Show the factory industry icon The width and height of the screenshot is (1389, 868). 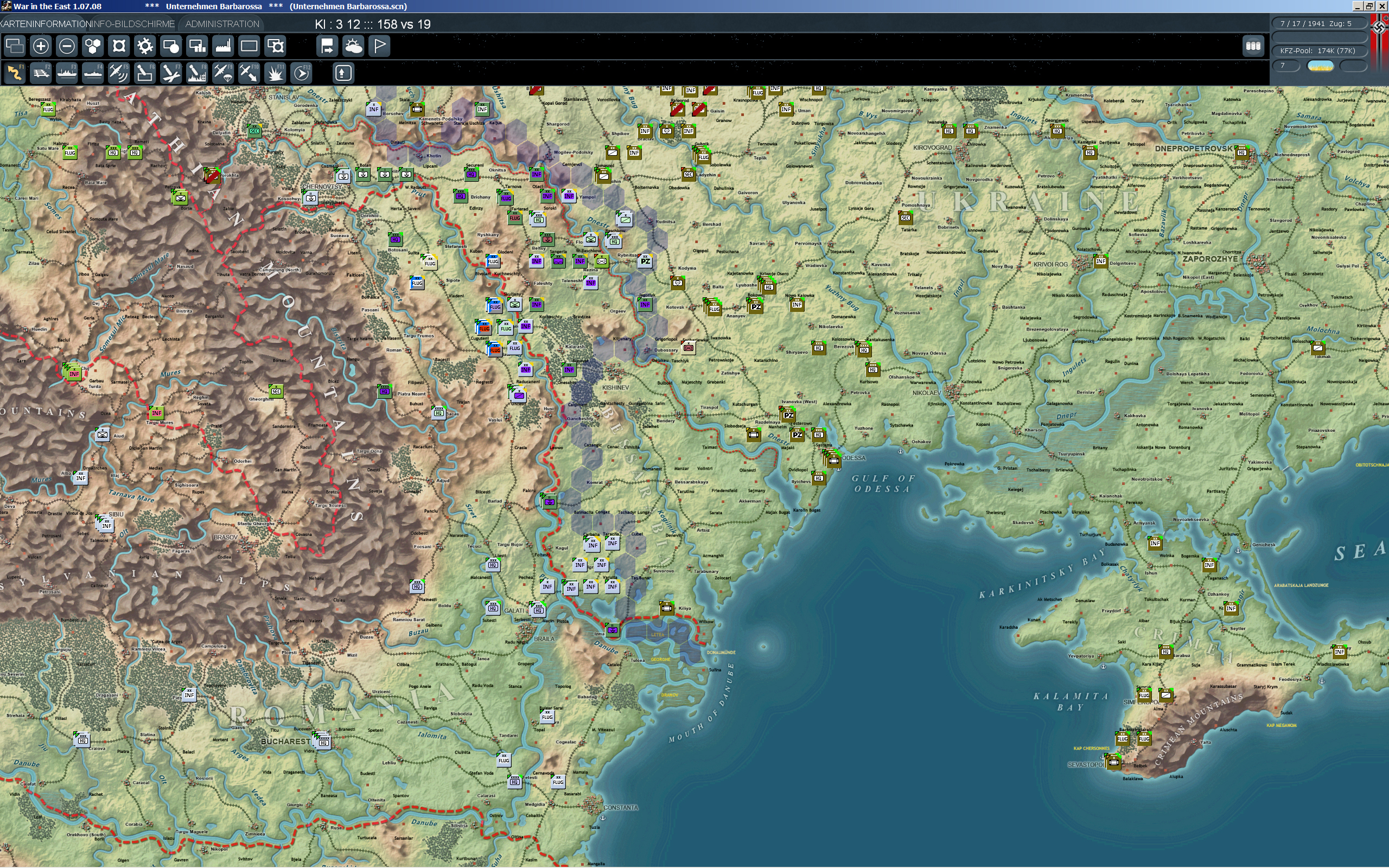point(224,46)
